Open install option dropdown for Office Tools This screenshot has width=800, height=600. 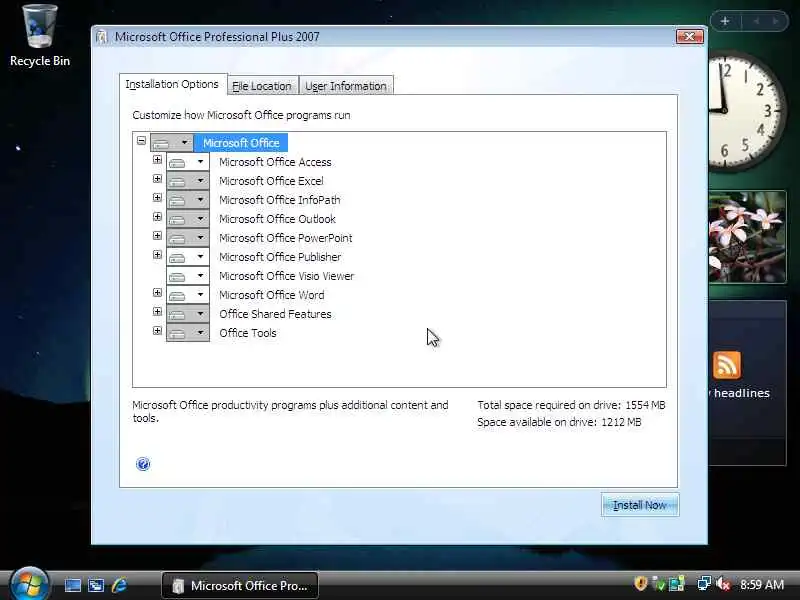pos(188,333)
